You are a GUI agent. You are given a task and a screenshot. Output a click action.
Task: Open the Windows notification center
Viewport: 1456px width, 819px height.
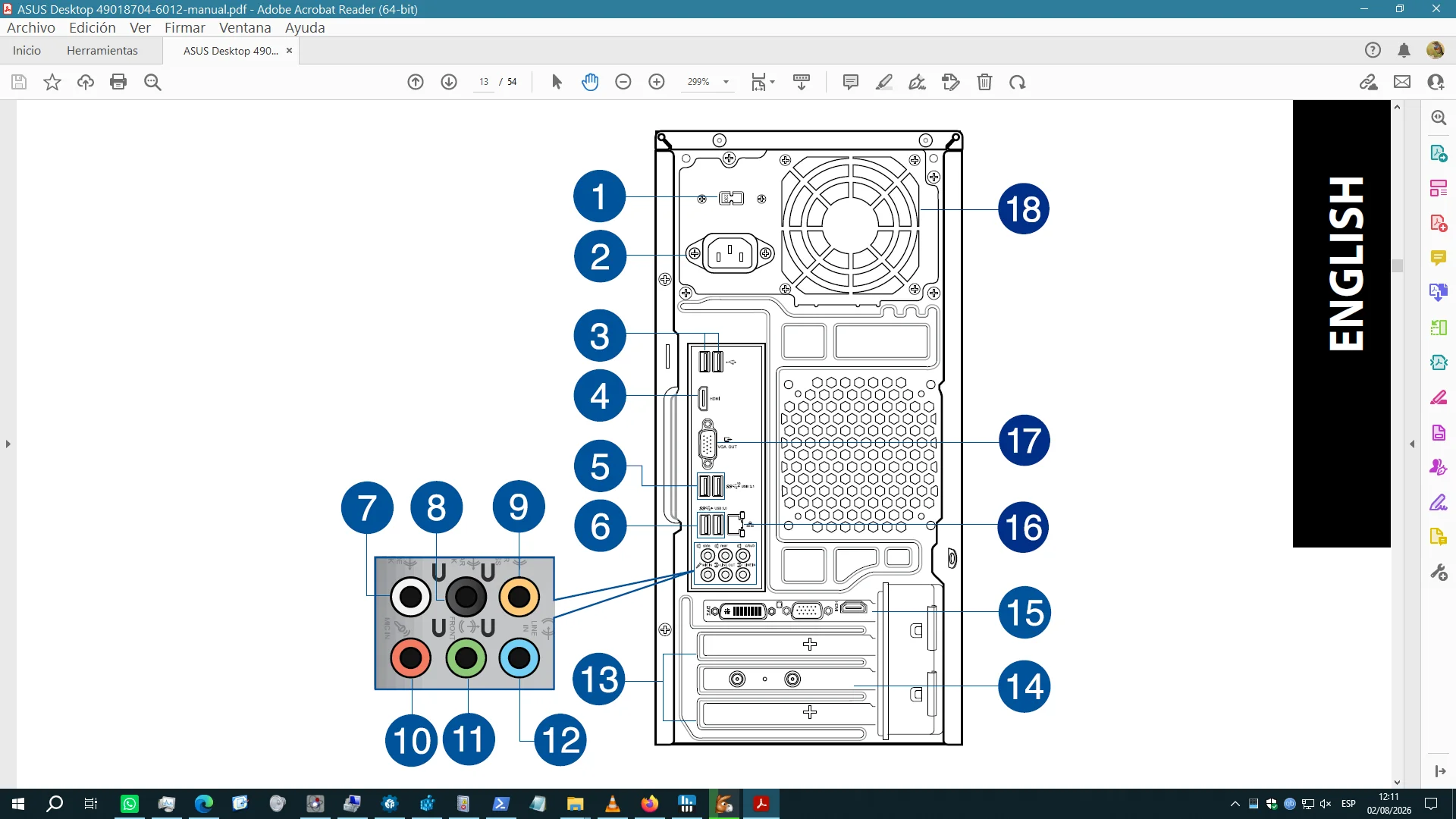tap(1431, 804)
